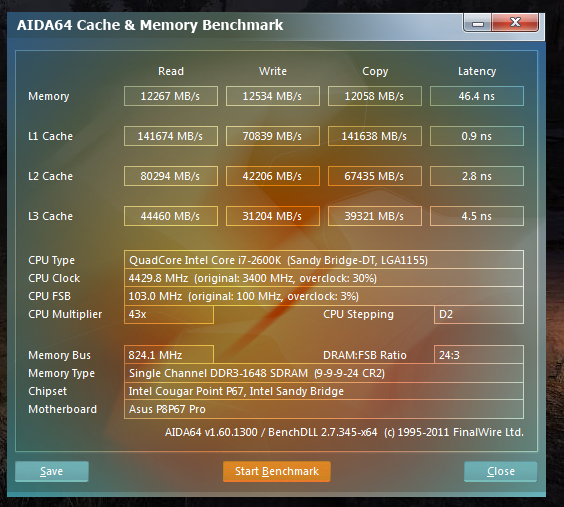Click the Memory Bus field 824.1 MHz
The image size is (564, 507).
point(169,355)
